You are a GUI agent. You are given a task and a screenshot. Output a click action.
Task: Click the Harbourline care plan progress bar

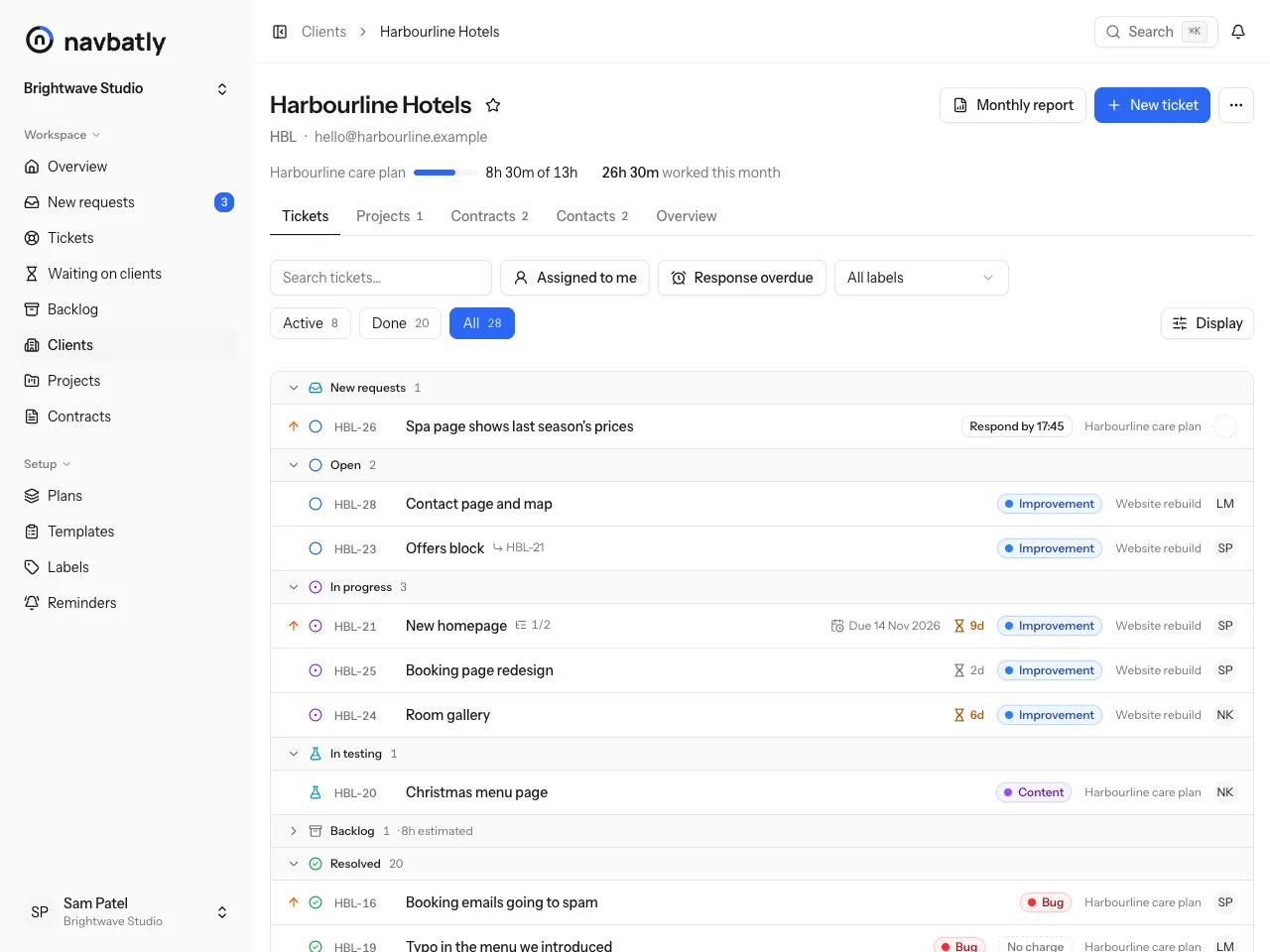coord(444,173)
